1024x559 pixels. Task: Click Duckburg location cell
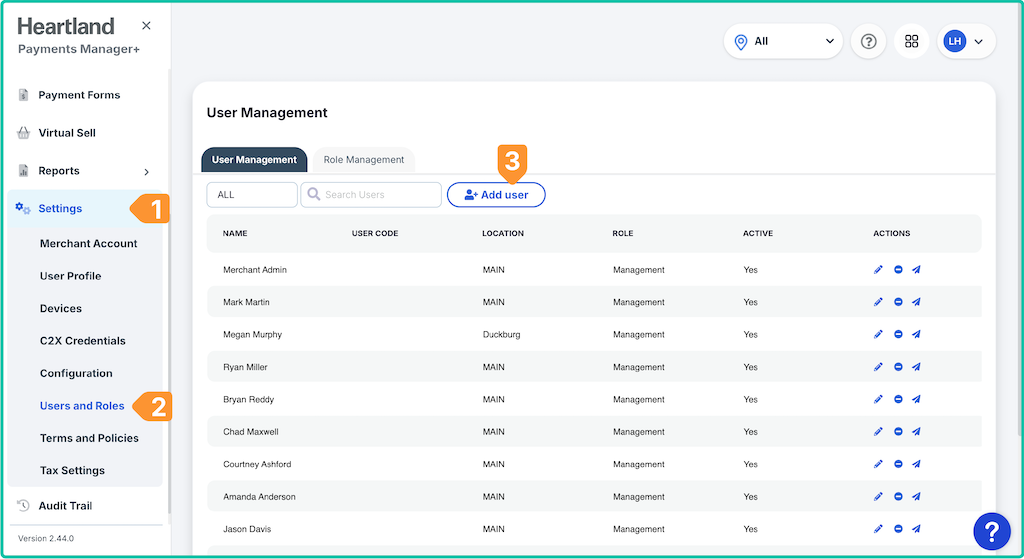click(x=502, y=334)
